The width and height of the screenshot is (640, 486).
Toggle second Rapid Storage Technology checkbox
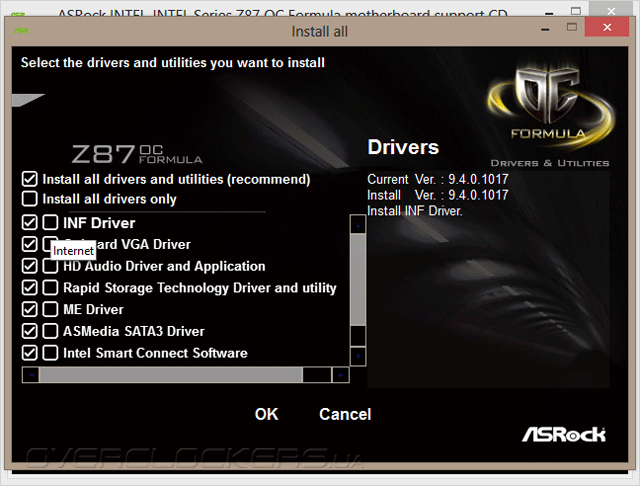click(x=50, y=288)
